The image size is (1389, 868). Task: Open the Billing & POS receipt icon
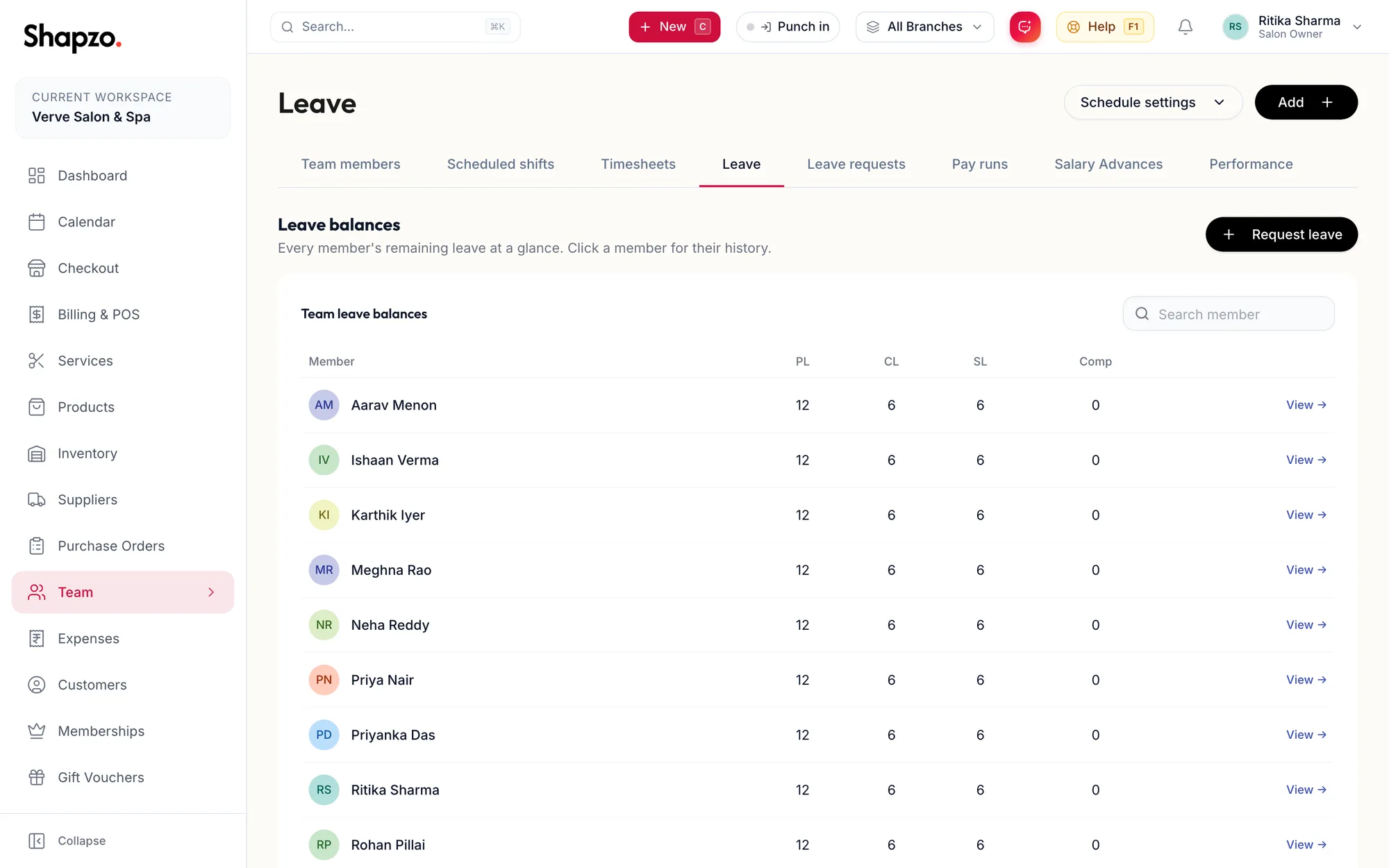pyautogui.click(x=37, y=315)
